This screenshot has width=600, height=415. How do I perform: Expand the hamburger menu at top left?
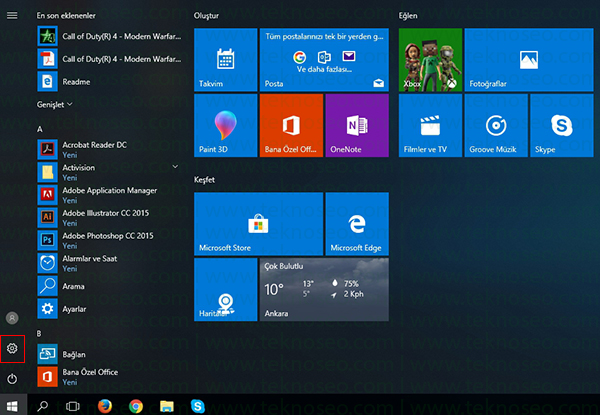click(12, 15)
